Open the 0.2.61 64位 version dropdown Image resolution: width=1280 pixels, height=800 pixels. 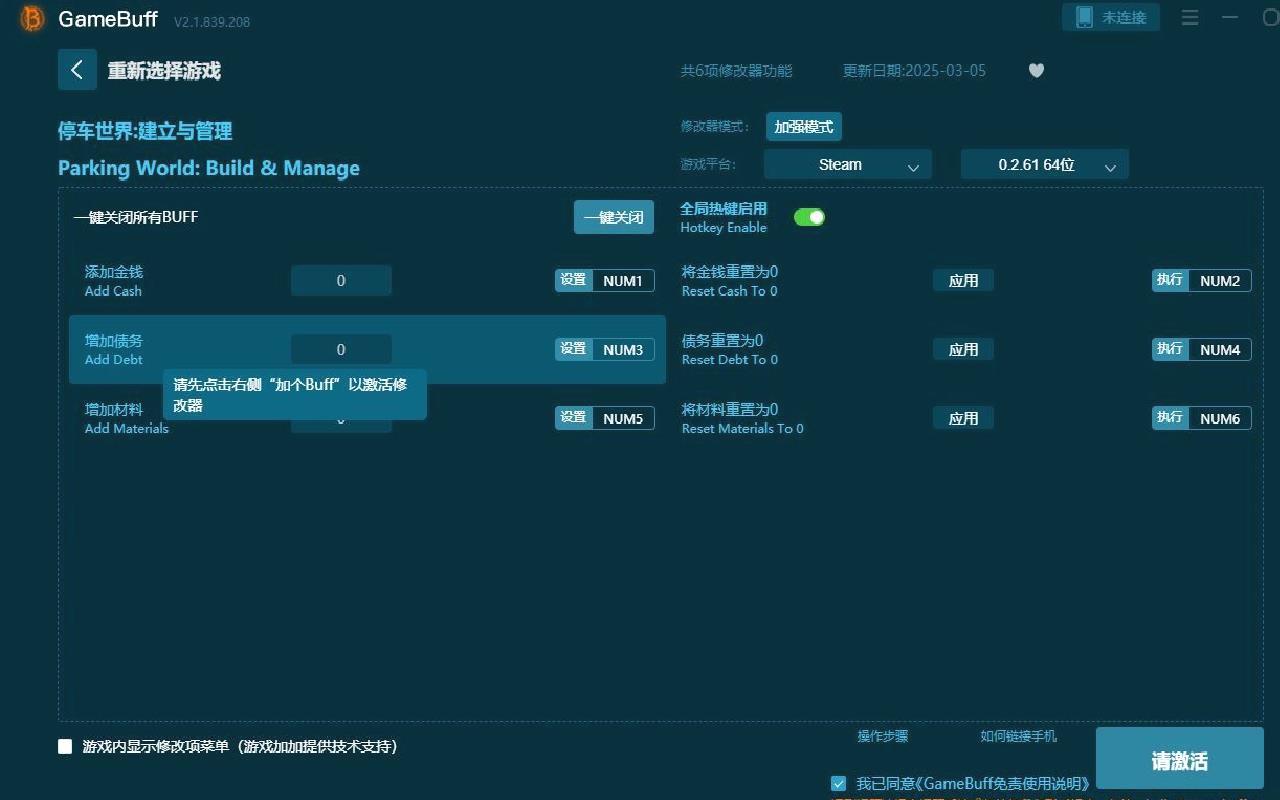(x=1045, y=165)
